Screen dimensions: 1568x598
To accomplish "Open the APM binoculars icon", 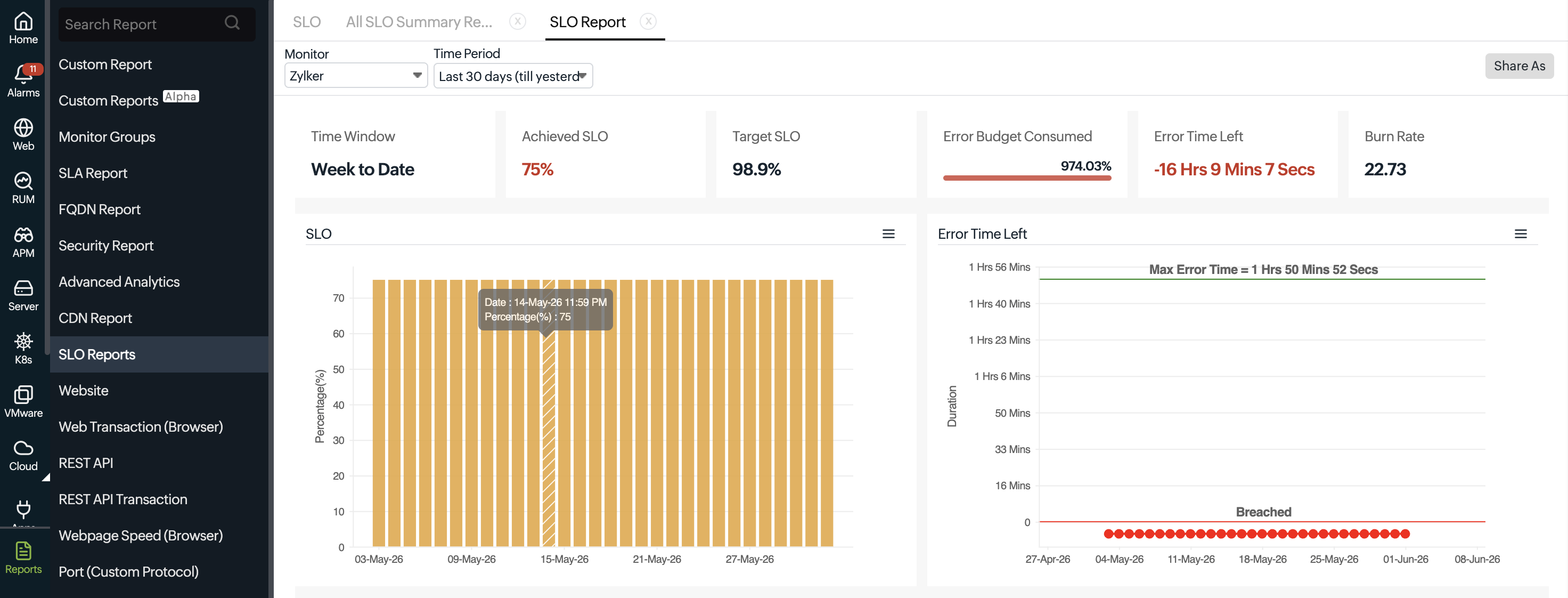I will click(23, 235).
